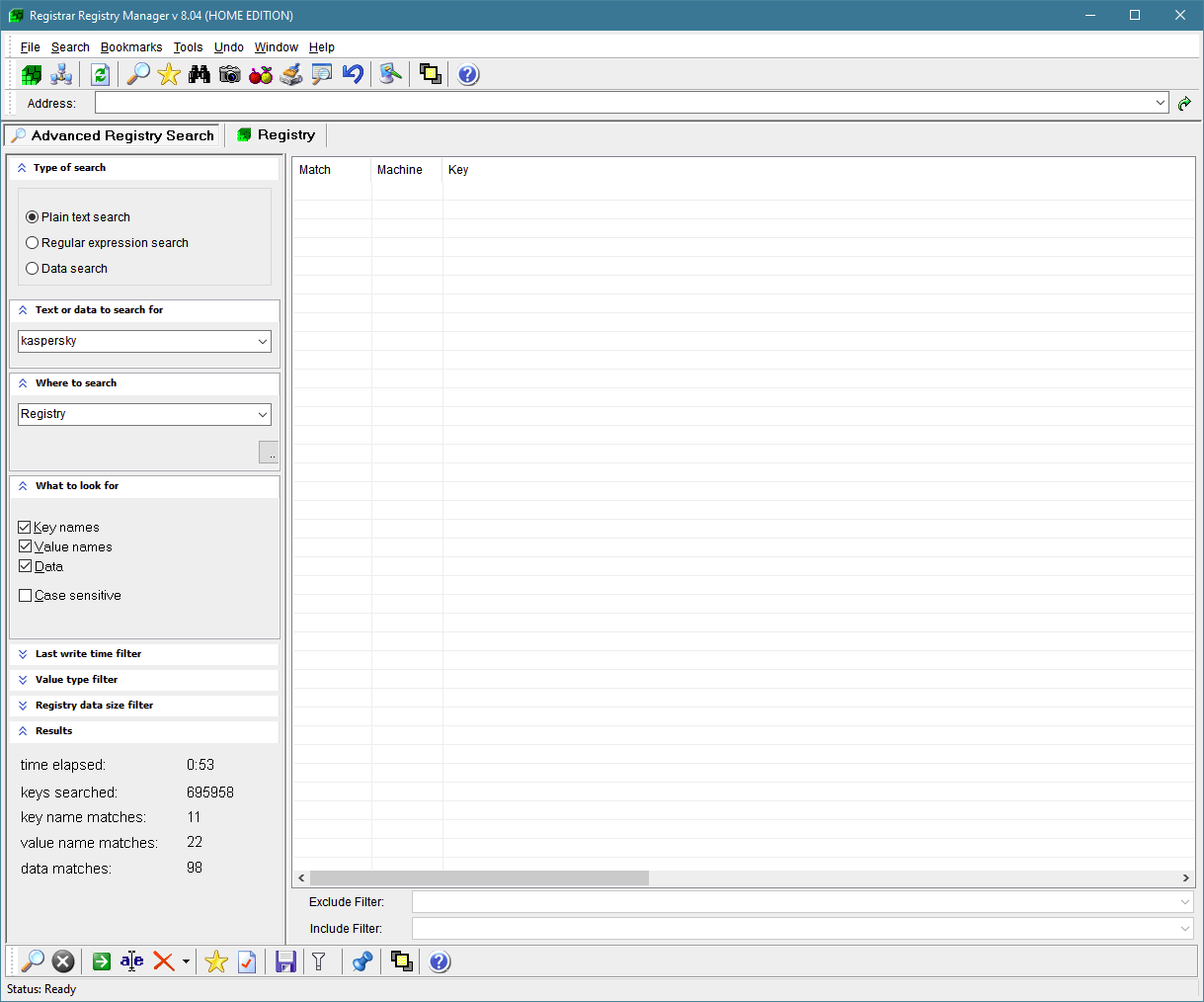This screenshot has height=1002, width=1204.
Task: Open the search text dropdown containing kaspersky
Action: [x=263, y=341]
